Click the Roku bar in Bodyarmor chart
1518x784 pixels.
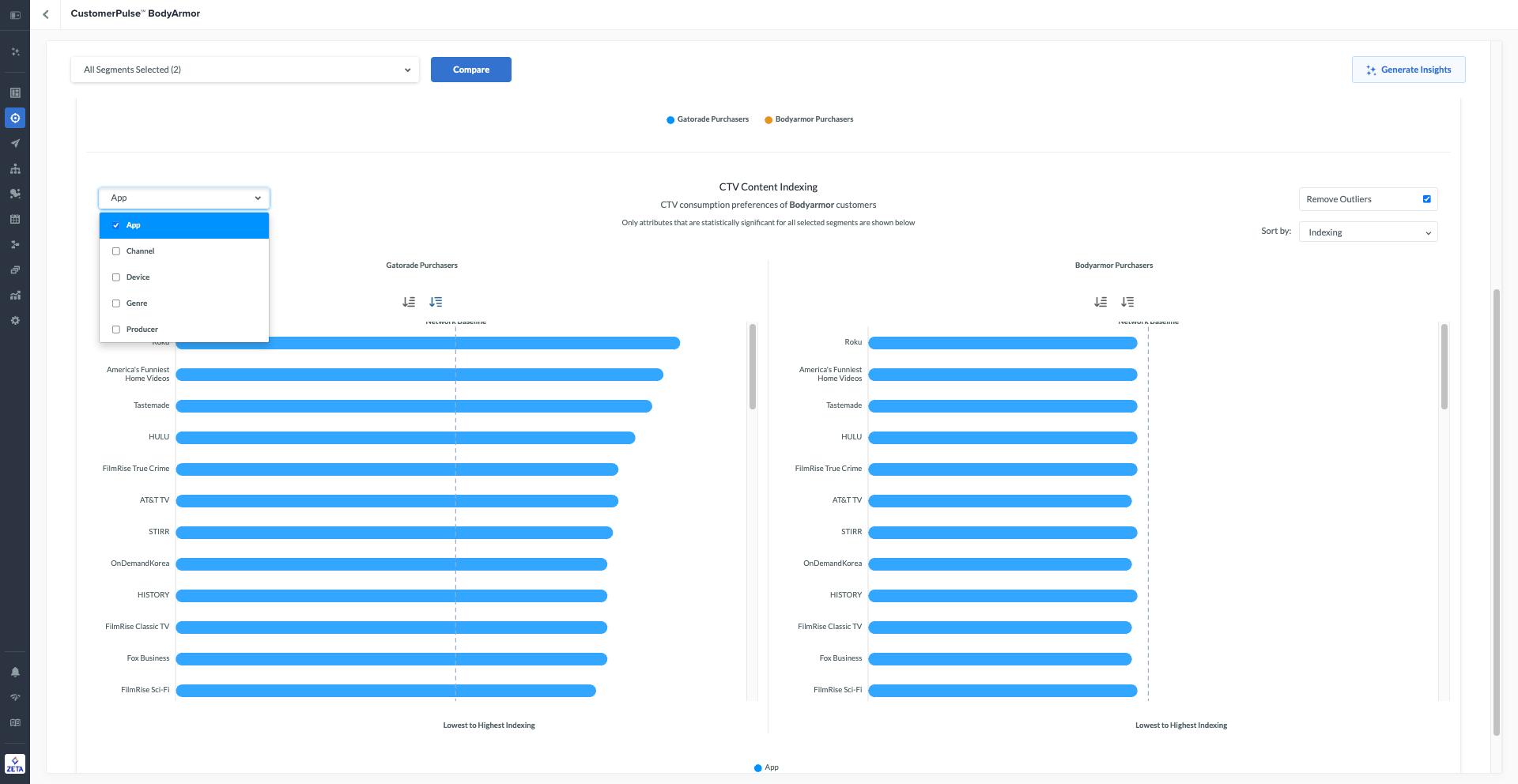(1003, 343)
